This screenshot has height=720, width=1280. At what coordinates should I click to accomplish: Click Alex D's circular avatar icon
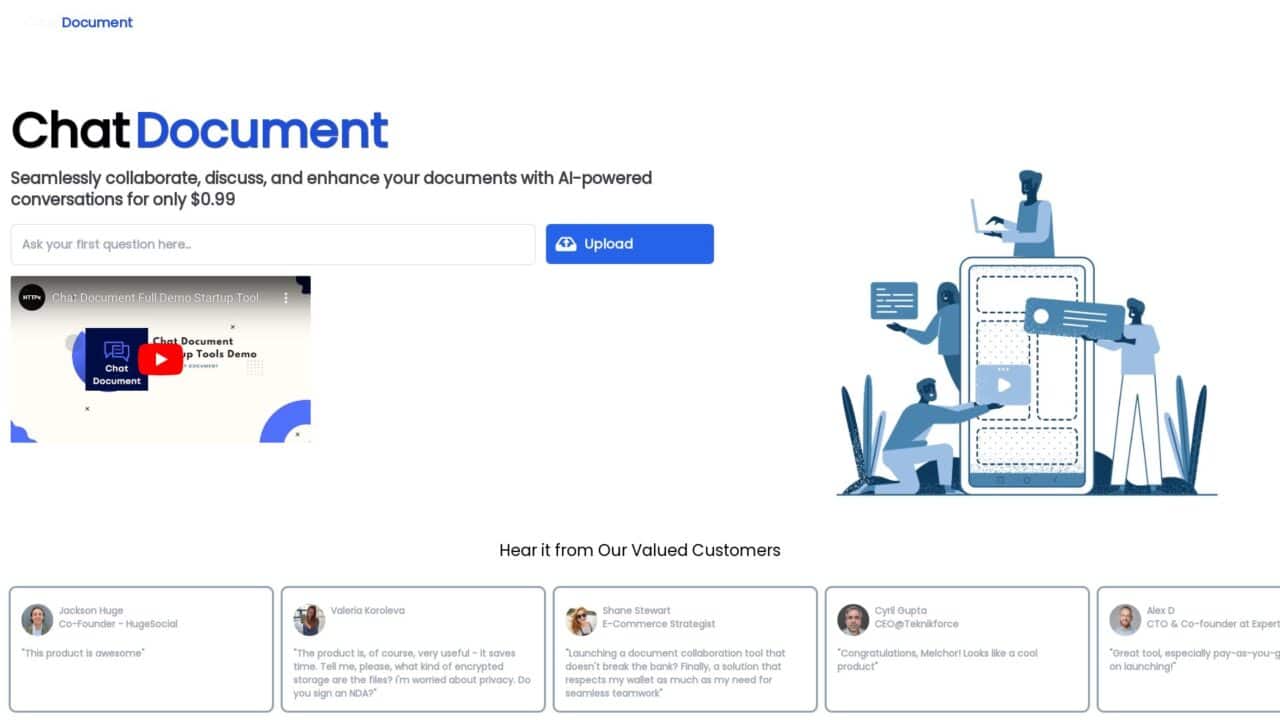[x=1124, y=617]
